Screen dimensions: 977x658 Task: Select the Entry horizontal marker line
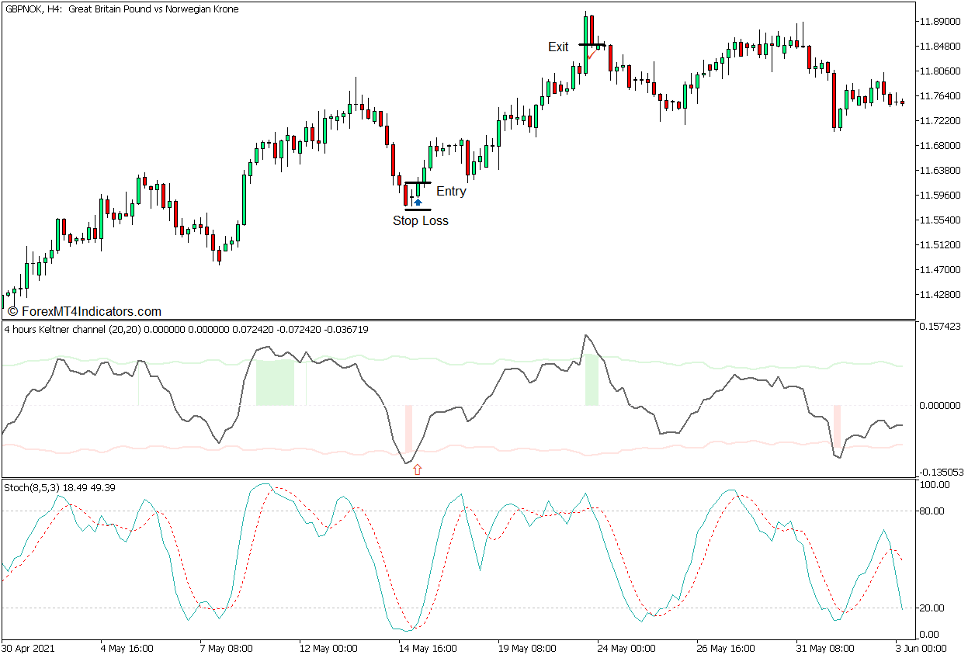click(417, 183)
